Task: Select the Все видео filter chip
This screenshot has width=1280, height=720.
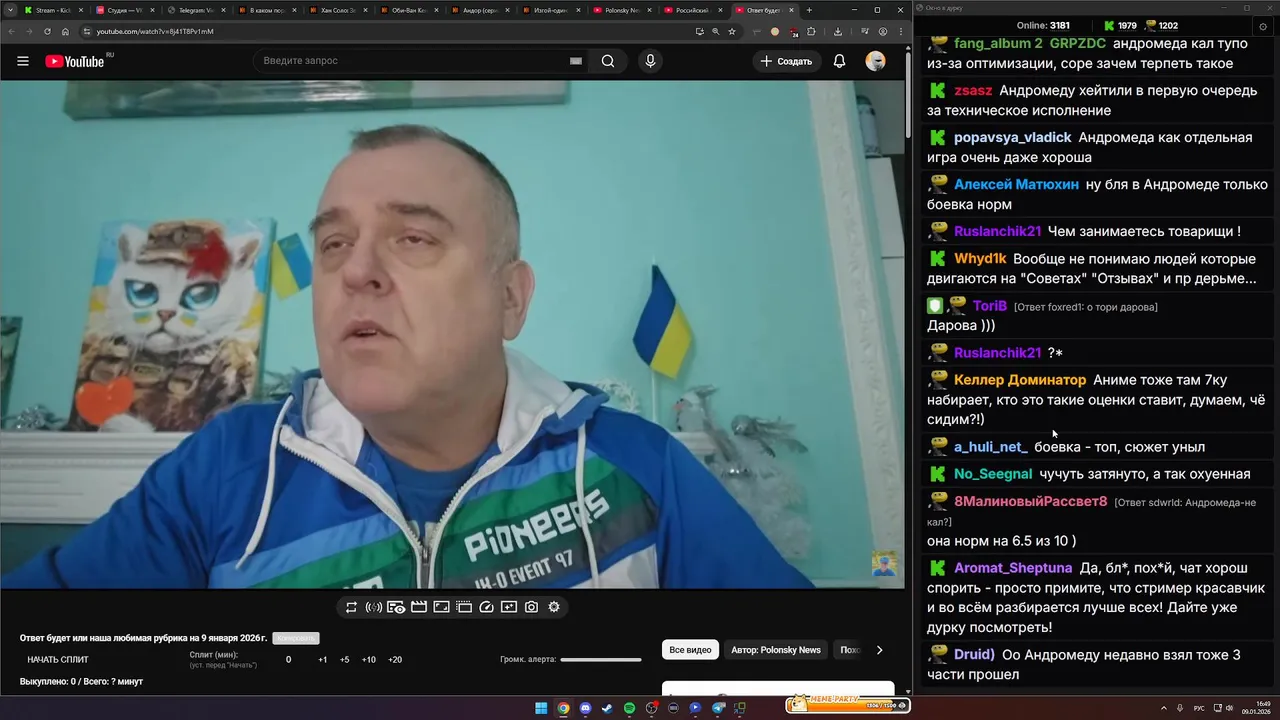Action: (690, 650)
